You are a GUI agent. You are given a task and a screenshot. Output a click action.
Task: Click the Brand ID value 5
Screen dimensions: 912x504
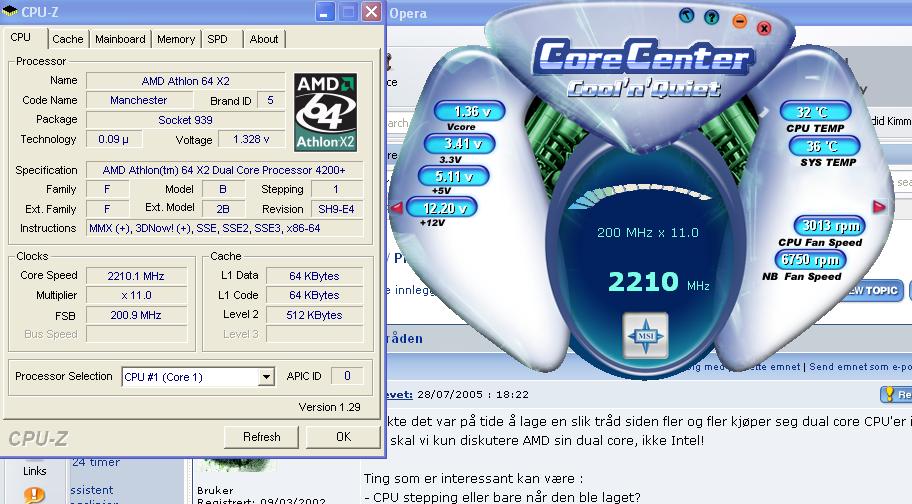pos(270,100)
